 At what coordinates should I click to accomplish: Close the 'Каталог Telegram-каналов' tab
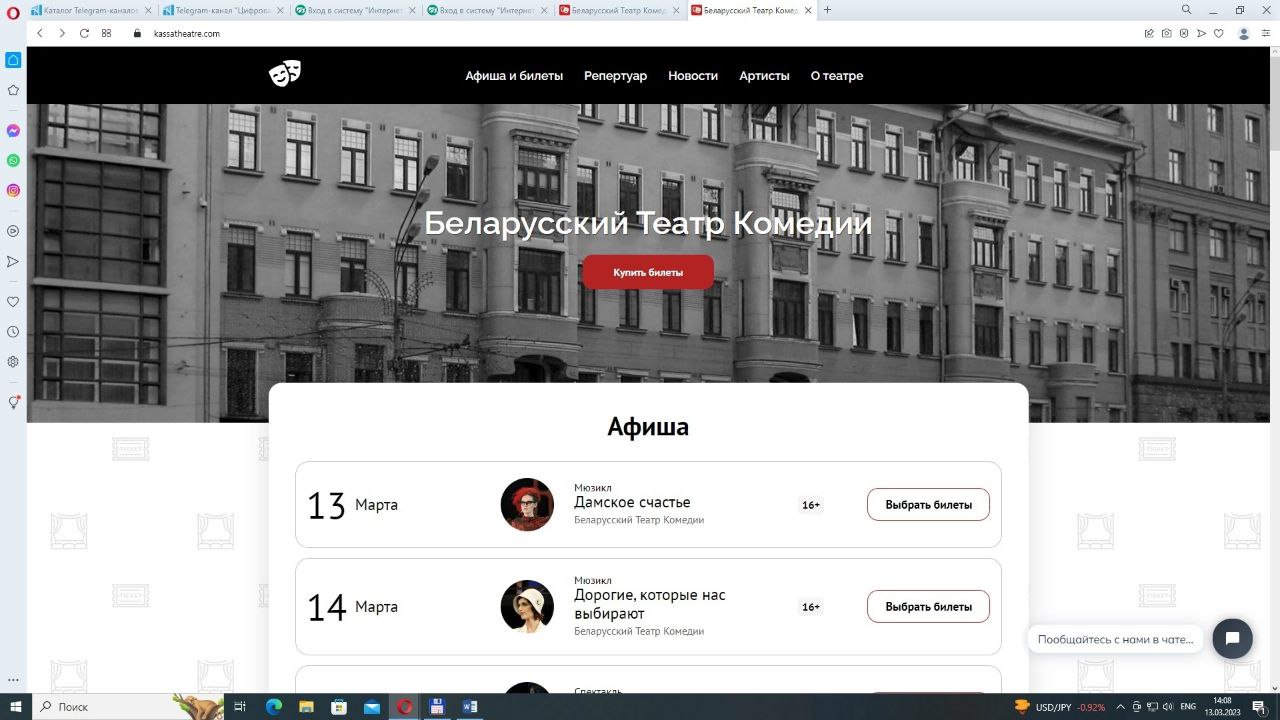pos(148,10)
